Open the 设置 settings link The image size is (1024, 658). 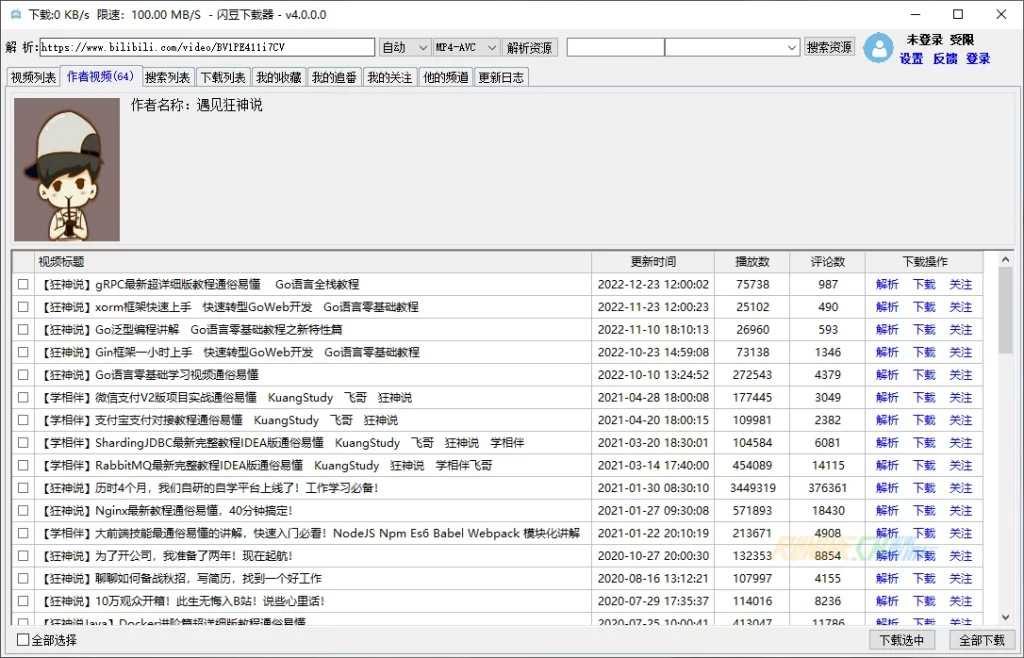point(911,59)
